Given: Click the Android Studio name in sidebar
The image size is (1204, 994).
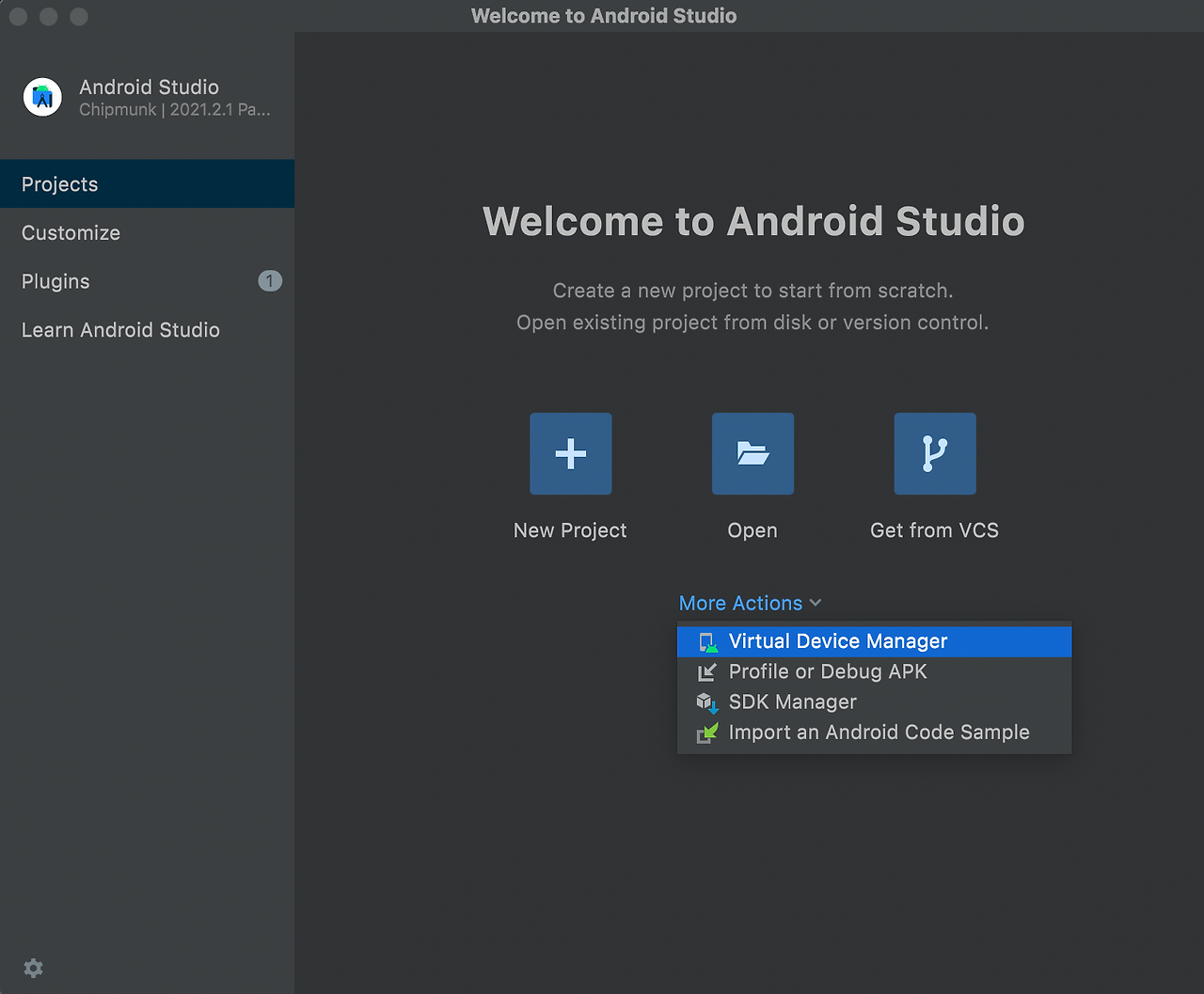Looking at the screenshot, I should point(149,87).
